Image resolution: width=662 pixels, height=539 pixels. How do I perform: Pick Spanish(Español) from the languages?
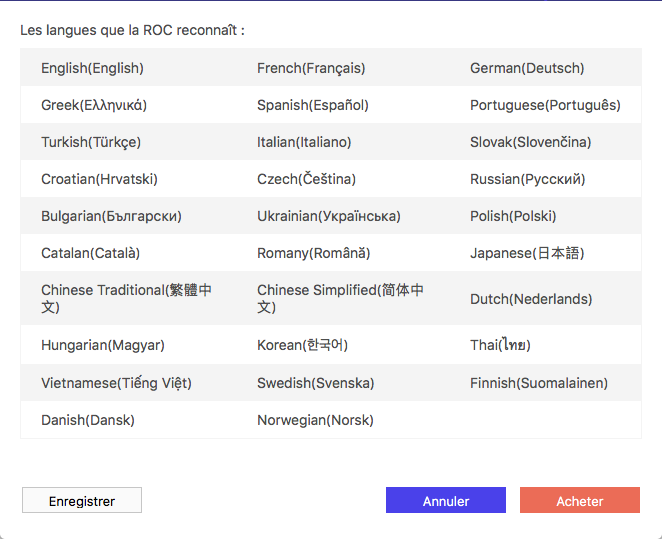click(x=313, y=105)
